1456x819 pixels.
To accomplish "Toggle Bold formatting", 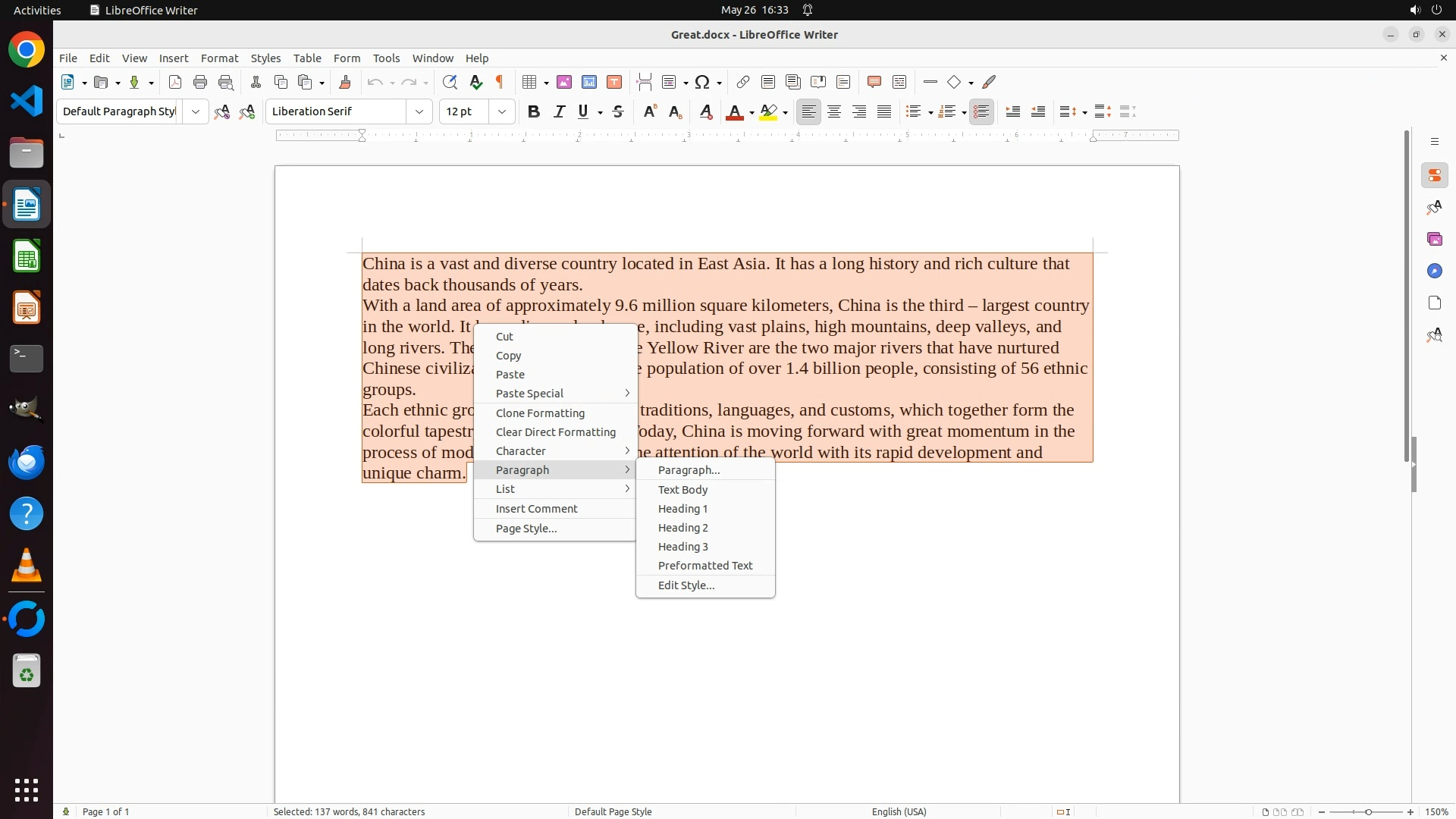I will pos(534,111).
